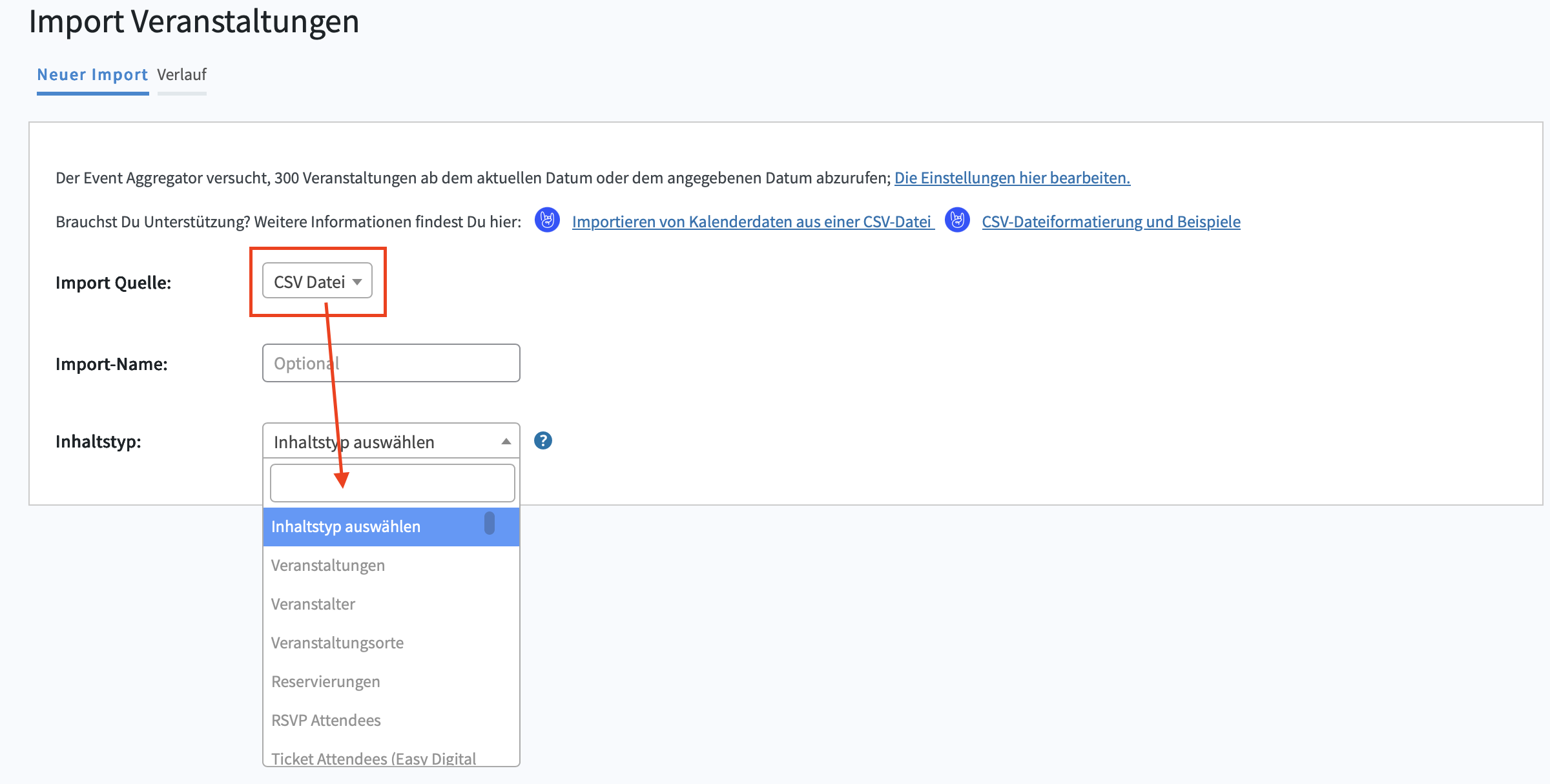Collapse the Inhaltstyp auswählen dropdown
The width and height of the screenshot is (1550, 784).
[x=387, y=442]
